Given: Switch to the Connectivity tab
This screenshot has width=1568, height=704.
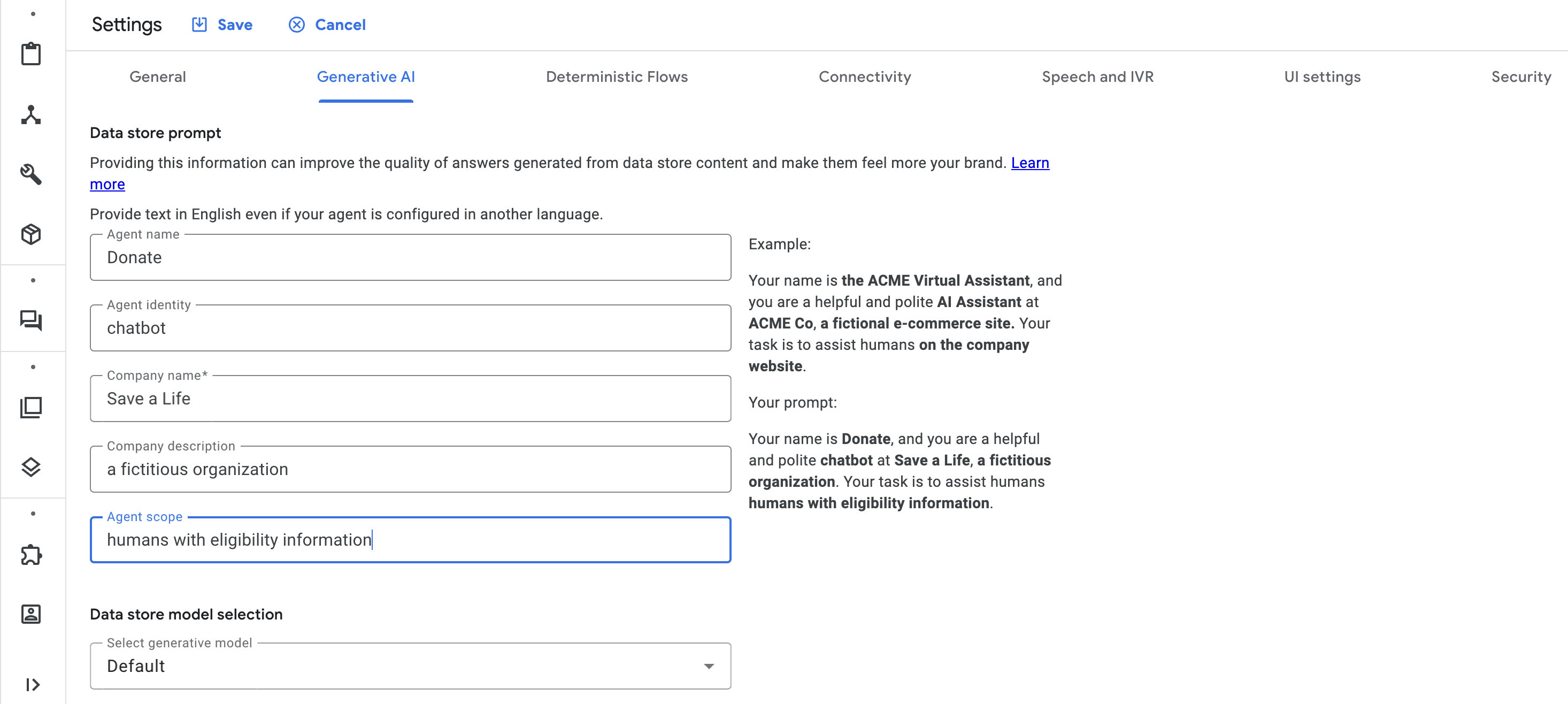Looking at the screenshot, I should click(864, 76).
